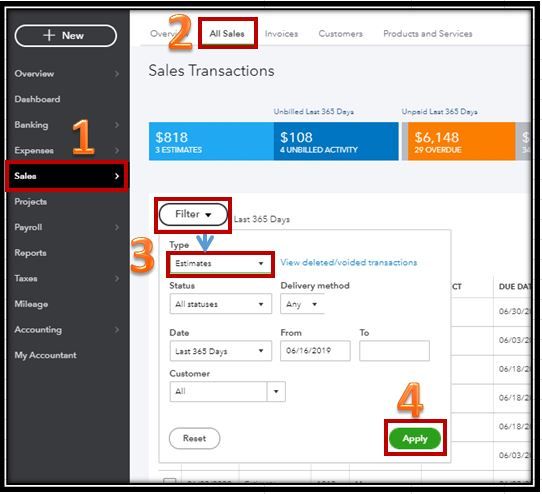Image resolution: width=542 pixels, height=494 pixels.
Task: Expand the Overview sidebar chevron
Action: tap(117, 74)
